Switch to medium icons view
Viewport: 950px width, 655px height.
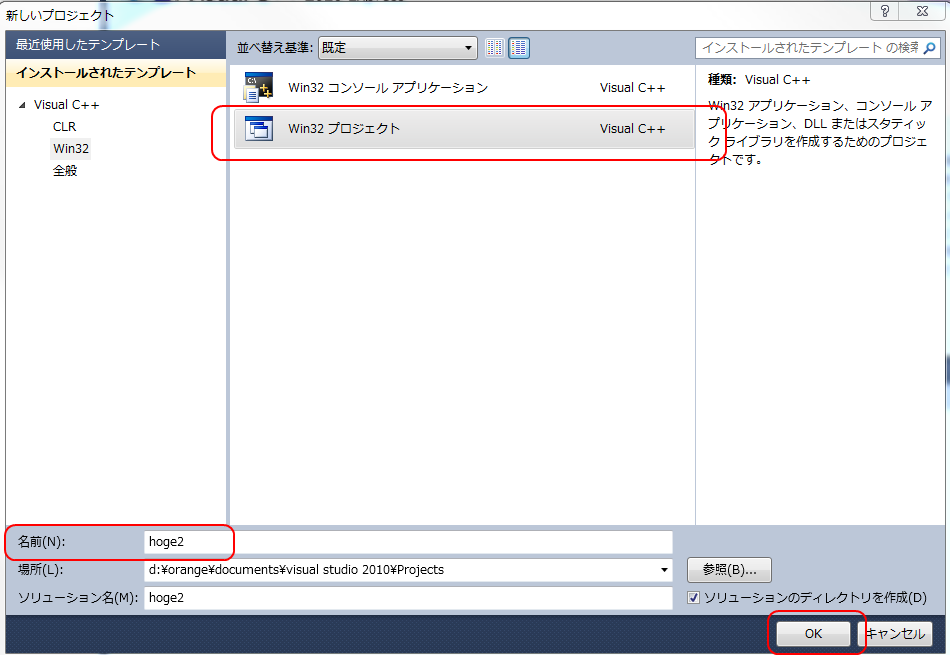(x=519, y=48)
